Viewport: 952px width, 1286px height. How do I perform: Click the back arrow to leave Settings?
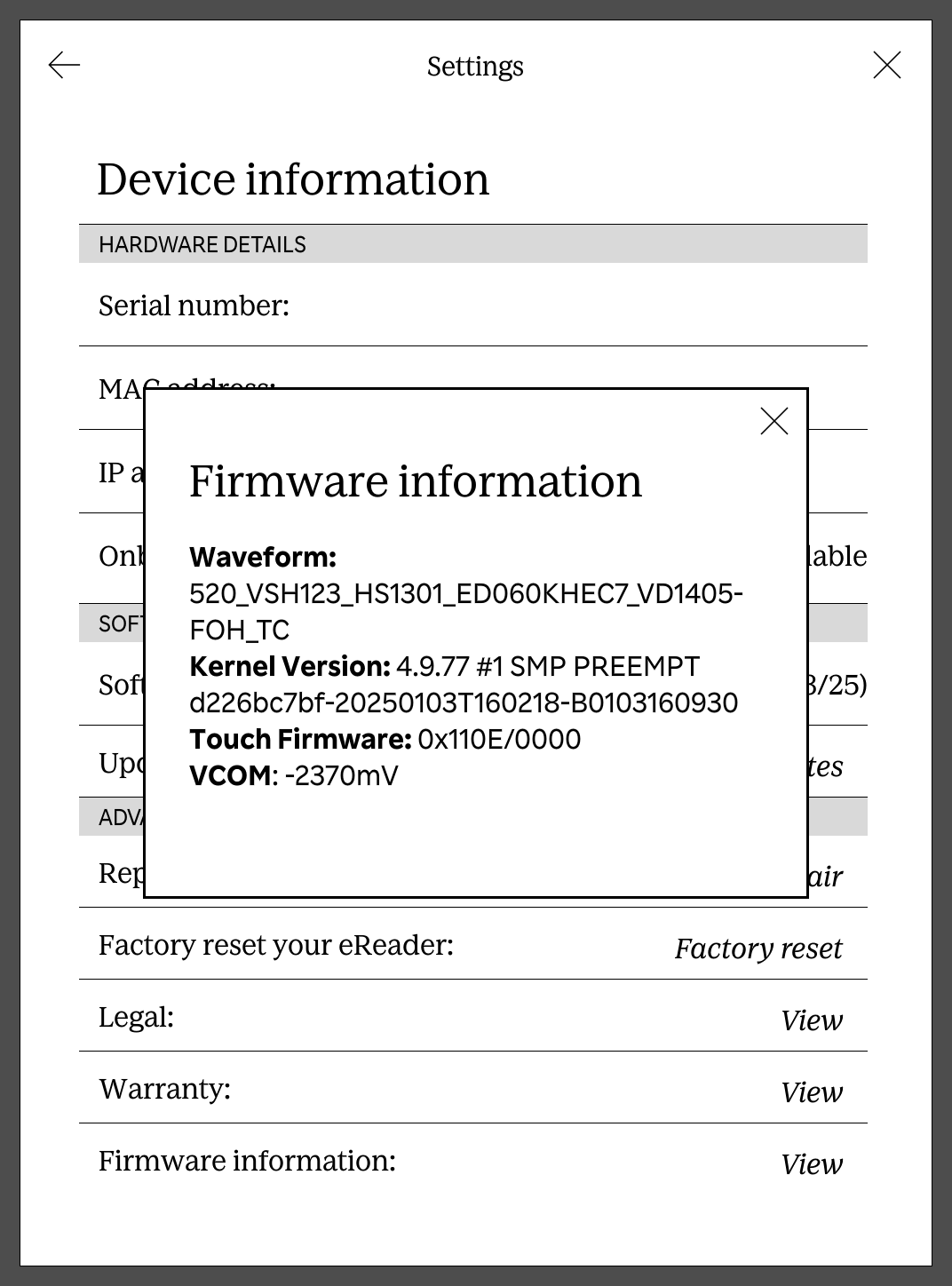64,65
